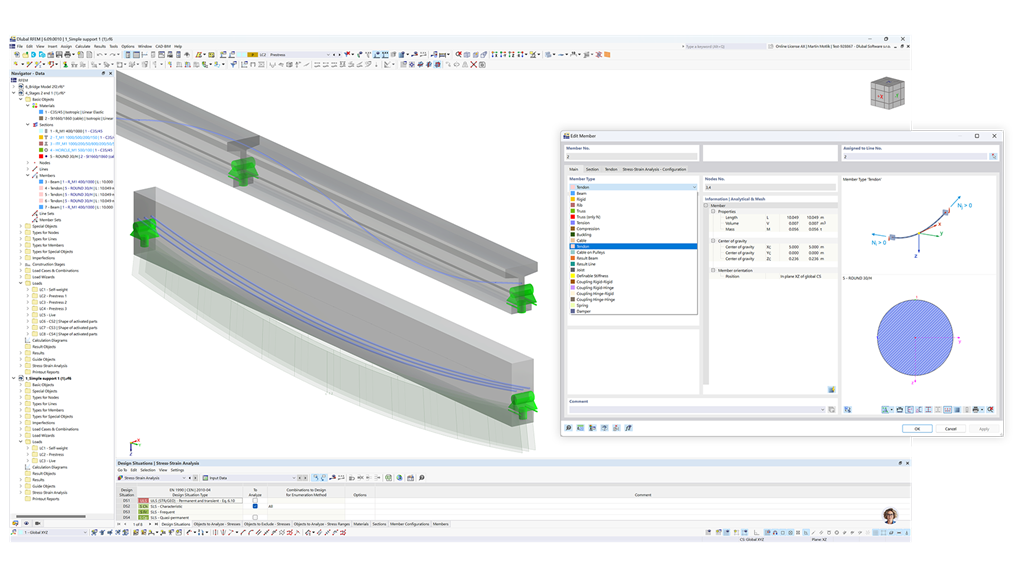The height and width of the screenshot is (576, 1024).
Task: Click the units icon second in Edit Member bottom row
Action: pos(580,428)
